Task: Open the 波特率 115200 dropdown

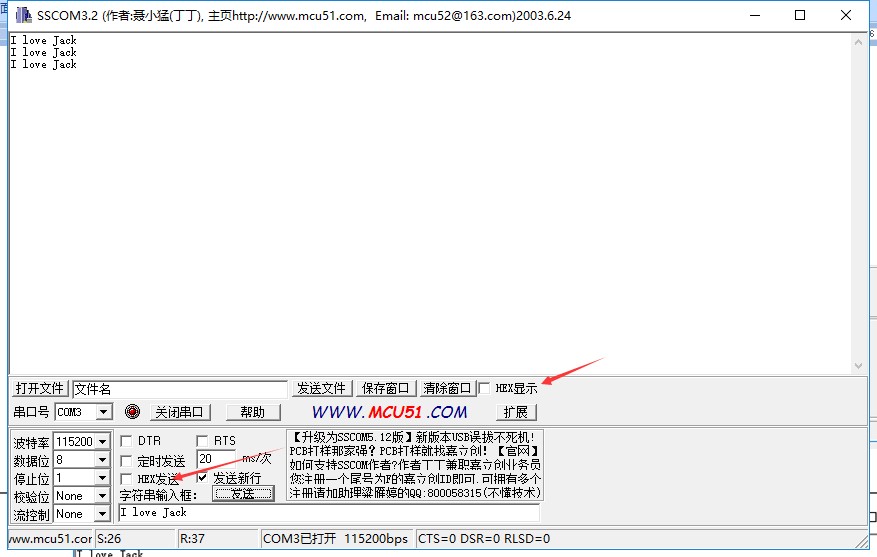Action: click(102, 442)
